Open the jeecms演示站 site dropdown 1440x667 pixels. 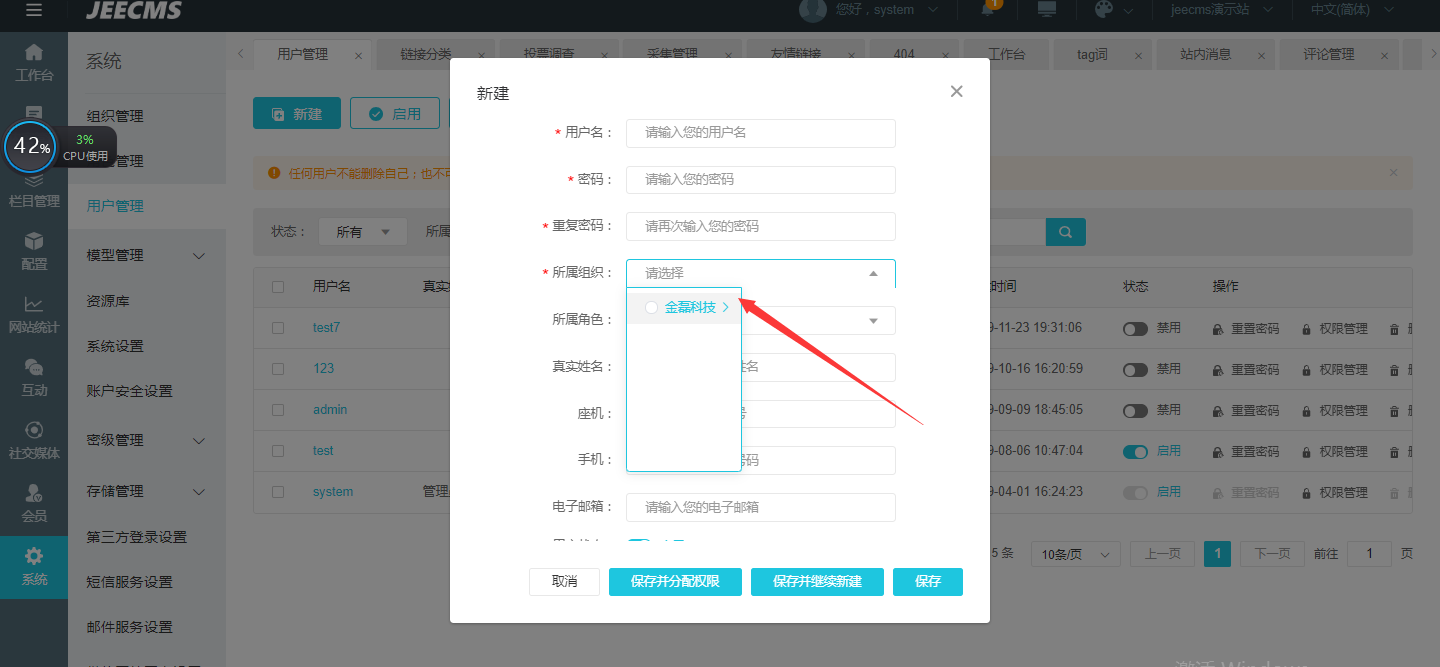[1223, 9]
